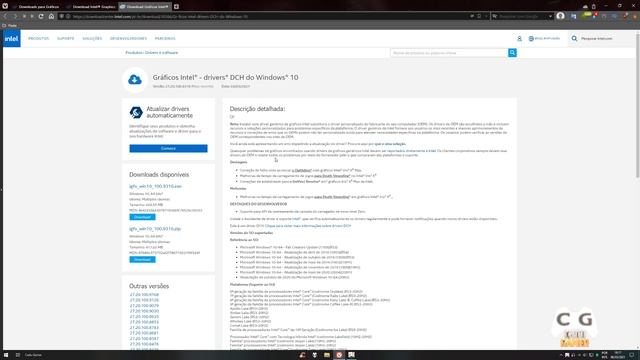Open version 27.20.100.8935
This screenshot has height=360, width=640.
coord(144,316)
